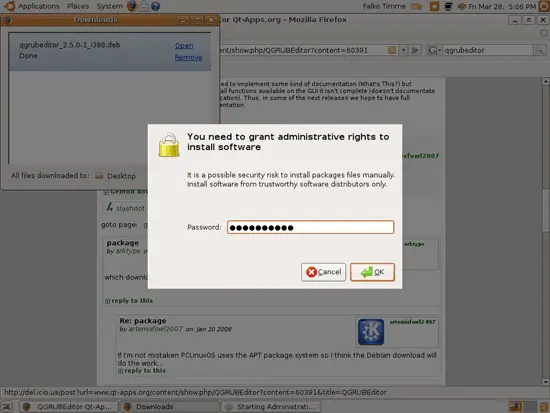This screenshot has height=413, width=550.
Task: Open the Places menu
Action: 78,6
